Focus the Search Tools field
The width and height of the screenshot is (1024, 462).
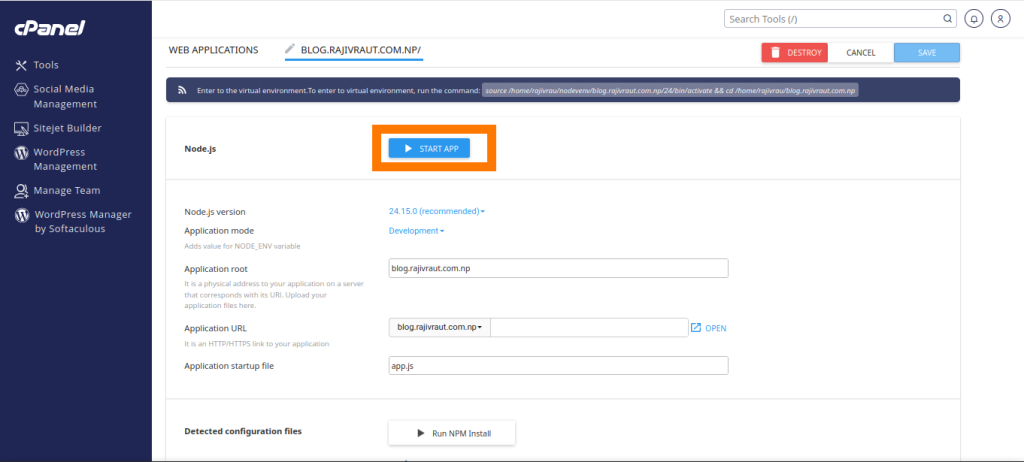[840, 19]
